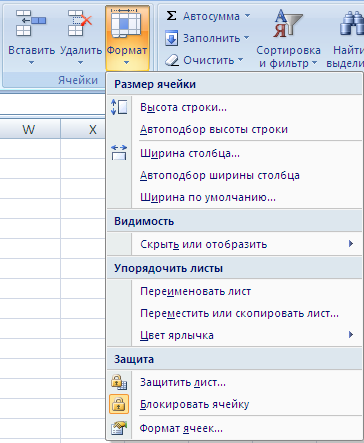Click the Удалить cells icon
The image size is (364, 443).
coord(80,23)
